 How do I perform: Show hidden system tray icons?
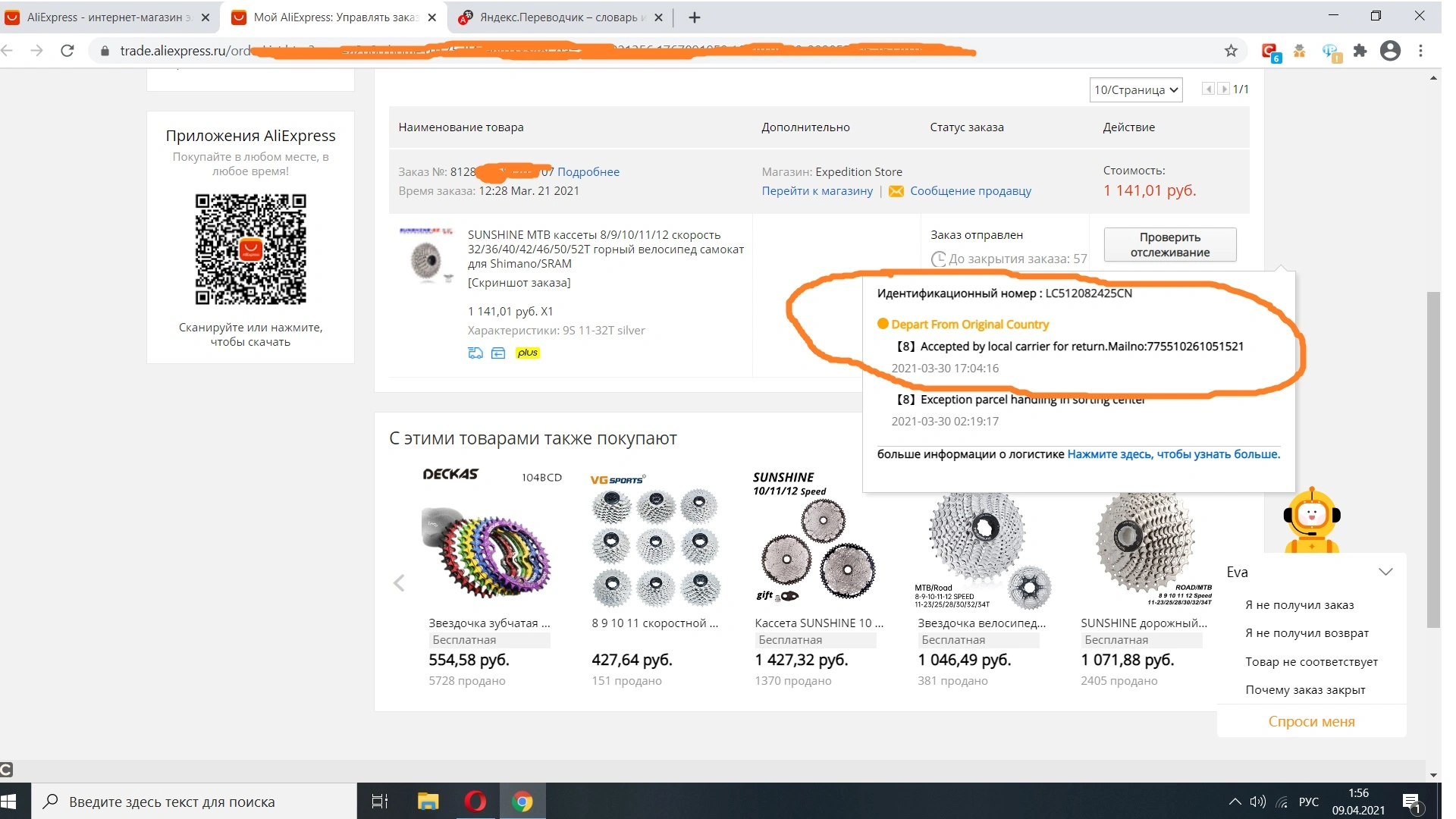(1235, 802)
